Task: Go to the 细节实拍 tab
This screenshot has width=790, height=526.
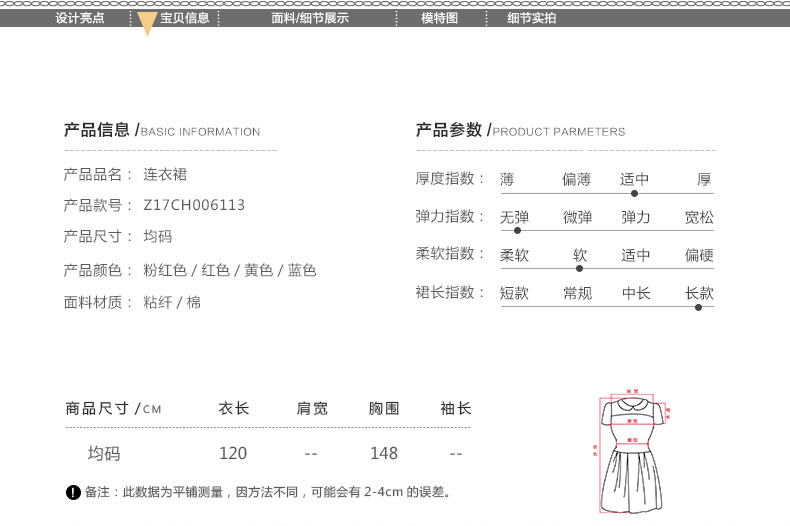Action: click(531, 18)
